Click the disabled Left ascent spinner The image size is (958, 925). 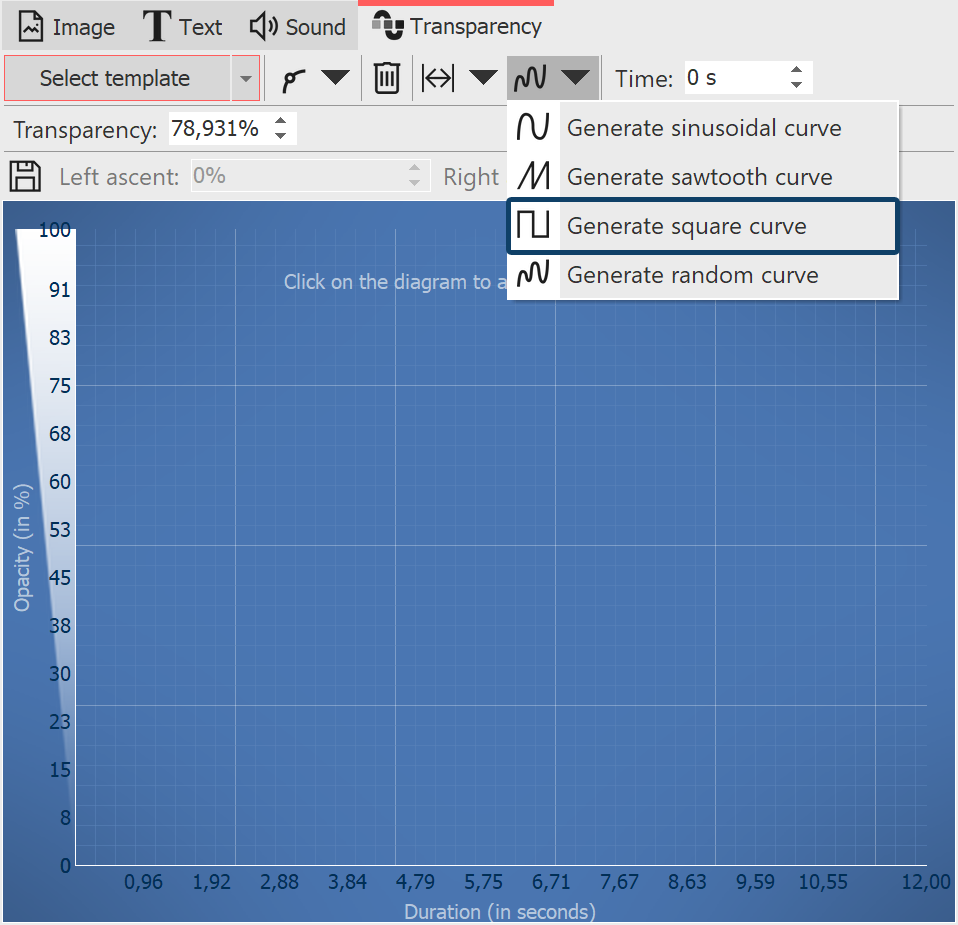point(413,176)
